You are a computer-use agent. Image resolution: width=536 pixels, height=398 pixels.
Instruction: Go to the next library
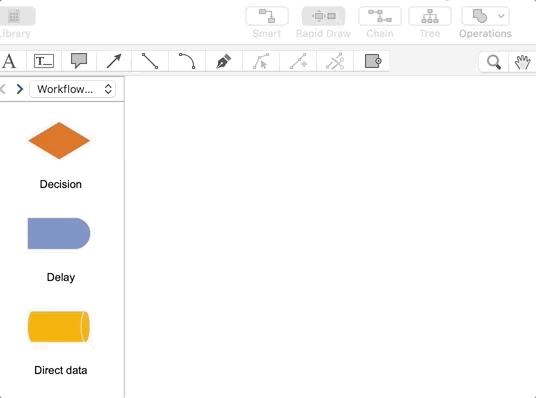click(x=20, y=89)
